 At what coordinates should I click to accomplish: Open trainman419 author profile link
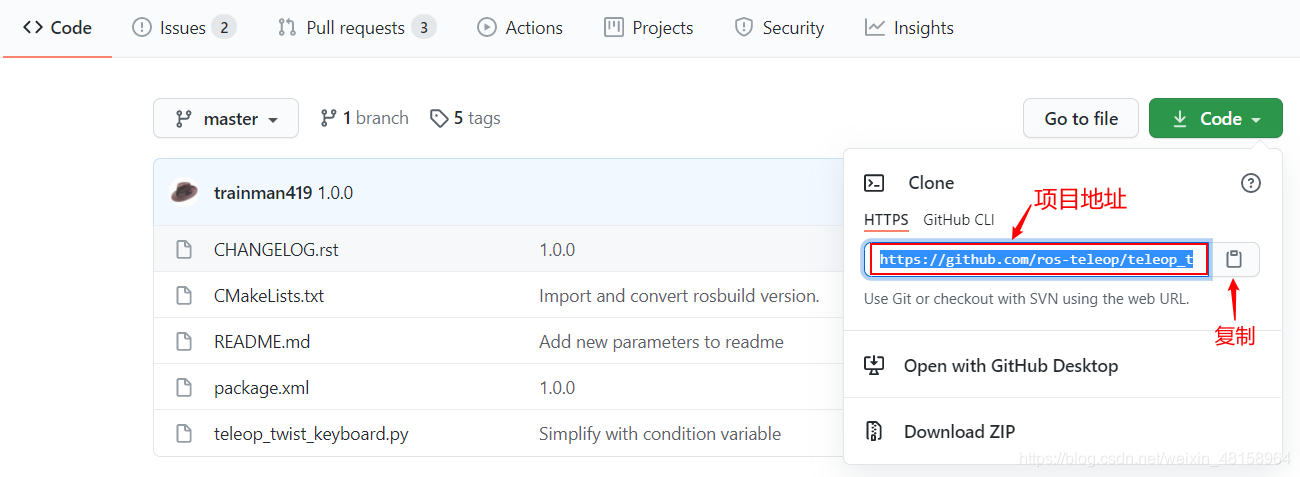click(263, 193)
